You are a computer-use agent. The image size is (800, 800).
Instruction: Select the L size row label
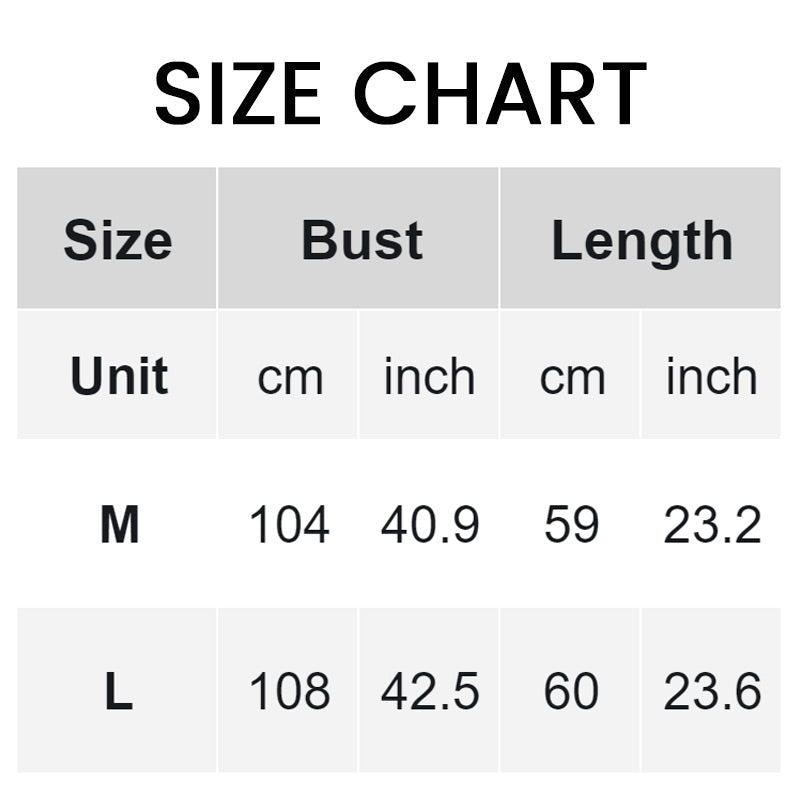[x=118, y=692]
